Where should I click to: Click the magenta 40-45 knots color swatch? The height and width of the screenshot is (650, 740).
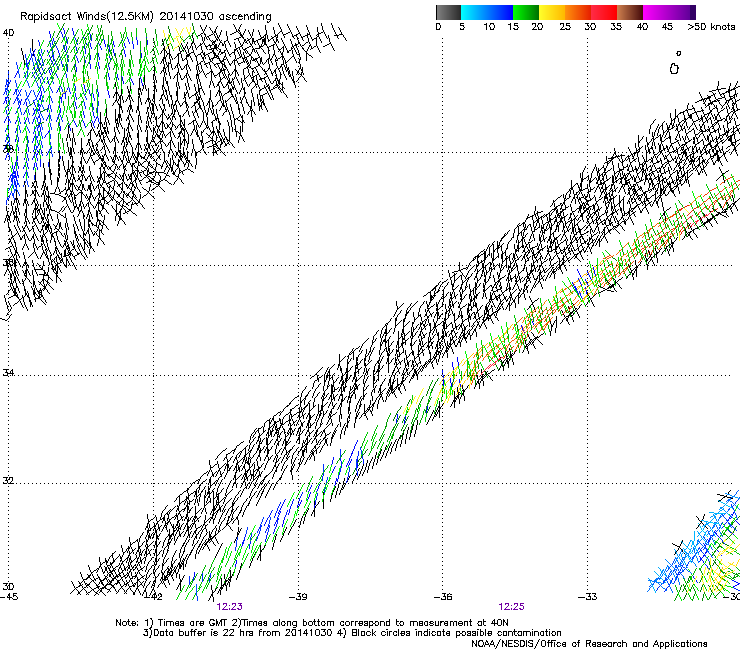656,12
